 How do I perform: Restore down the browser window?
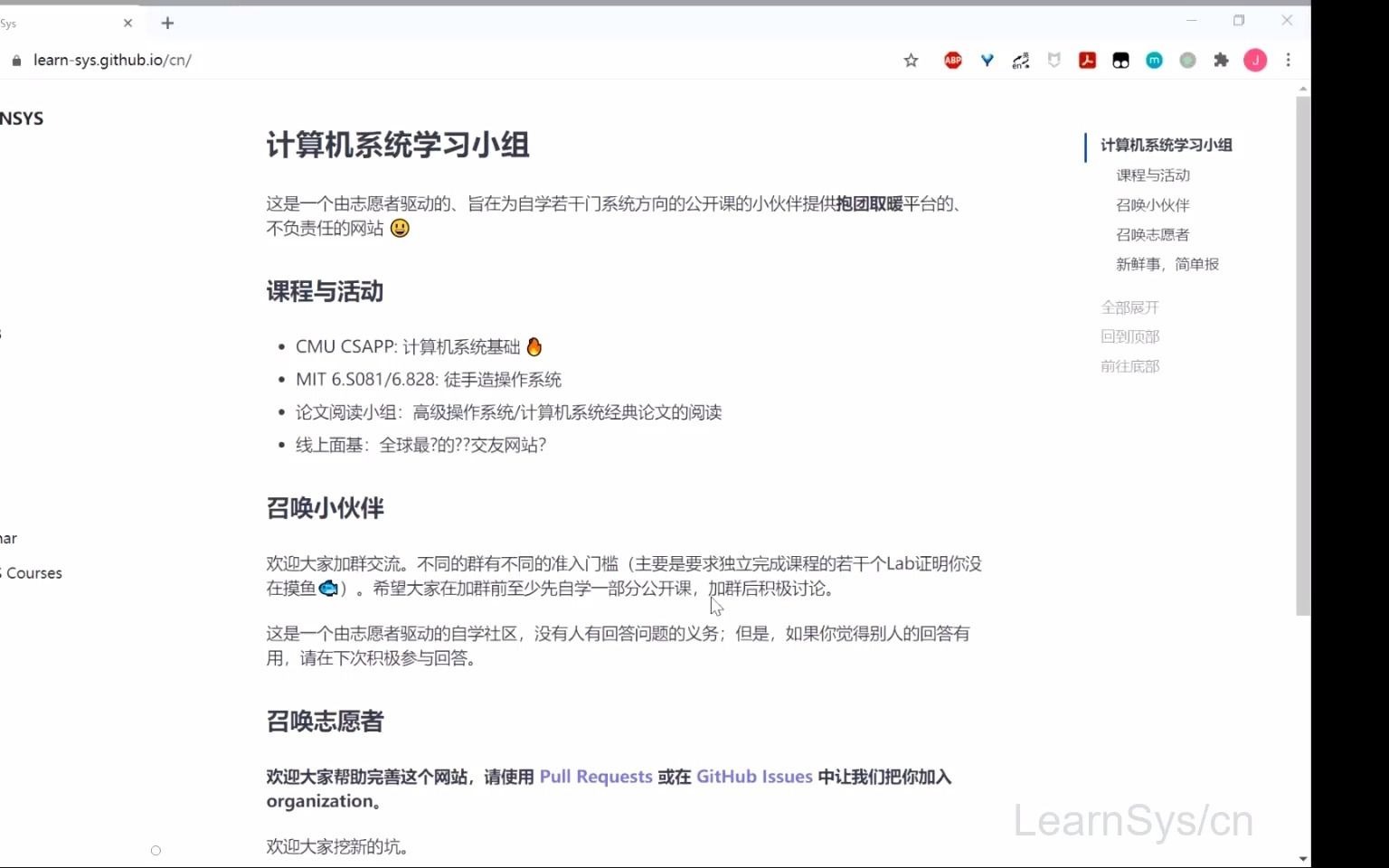coord(1239,20)
